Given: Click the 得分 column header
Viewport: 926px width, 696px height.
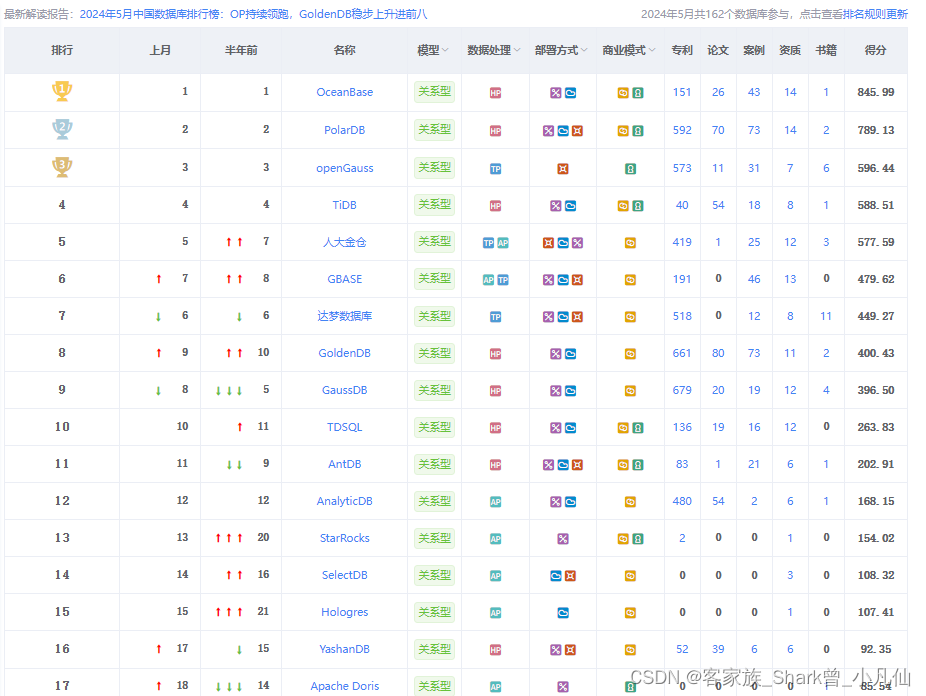Looking at the screenshot, I should [x=876, y=50].
